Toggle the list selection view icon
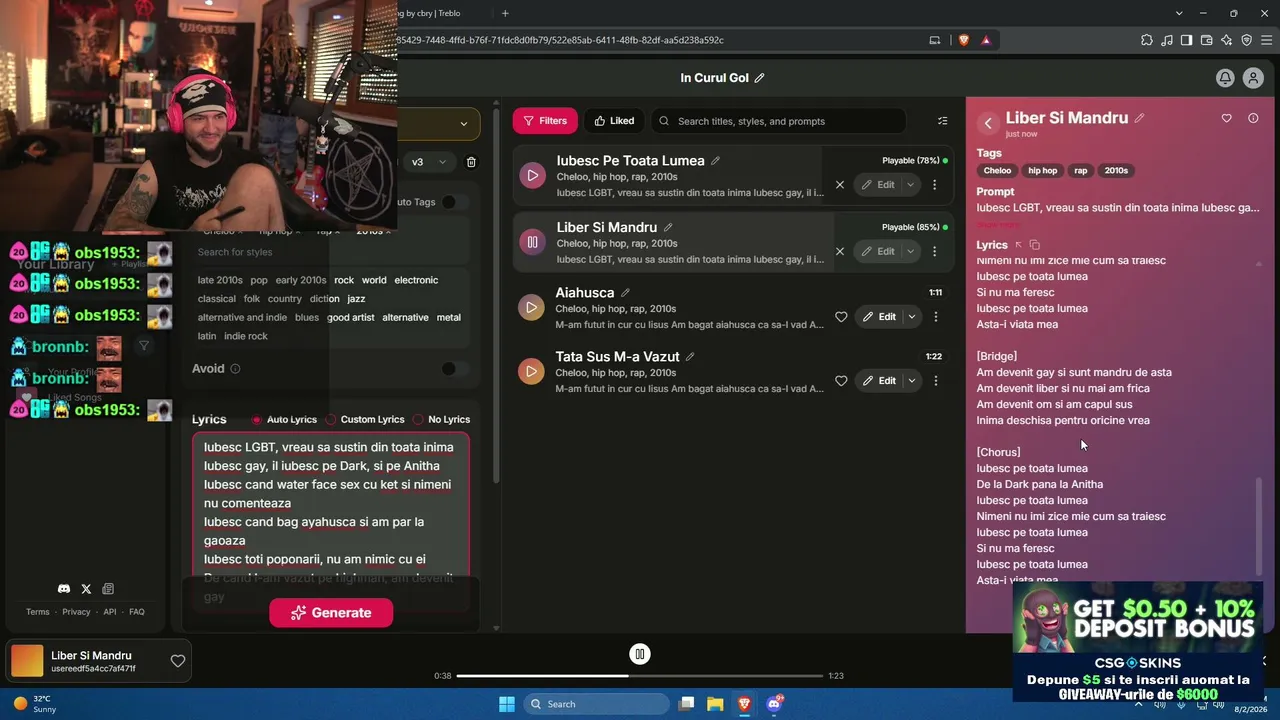Image resolution: width=1280 pixels, height=720 pixels. point(942,121)
